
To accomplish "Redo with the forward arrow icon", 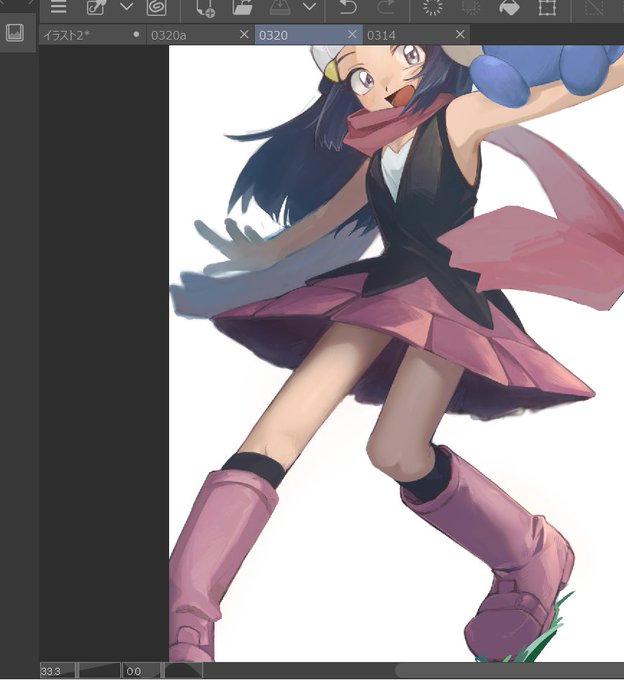I will point(386,7).
